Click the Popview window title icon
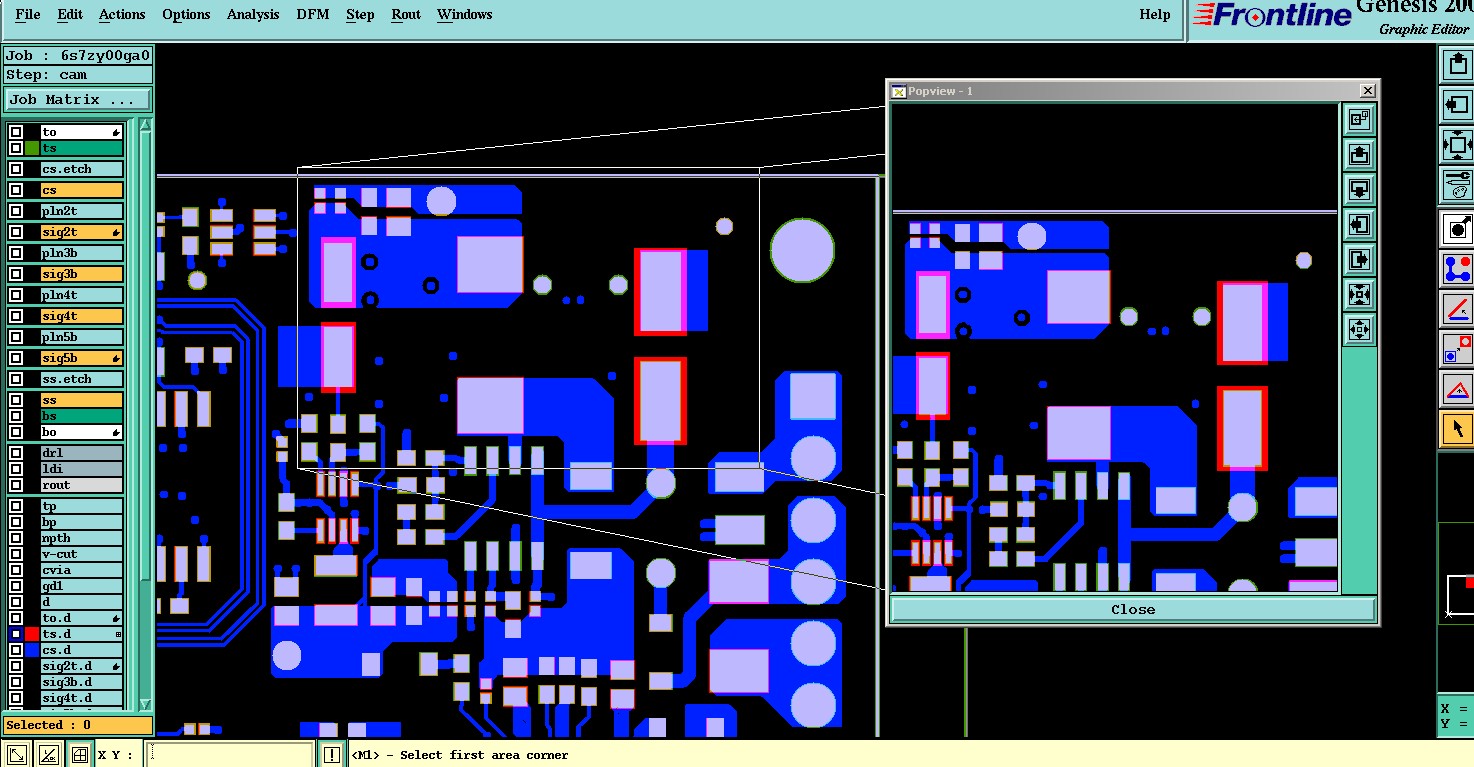The image size is (1474, 767). coord(899,91)
